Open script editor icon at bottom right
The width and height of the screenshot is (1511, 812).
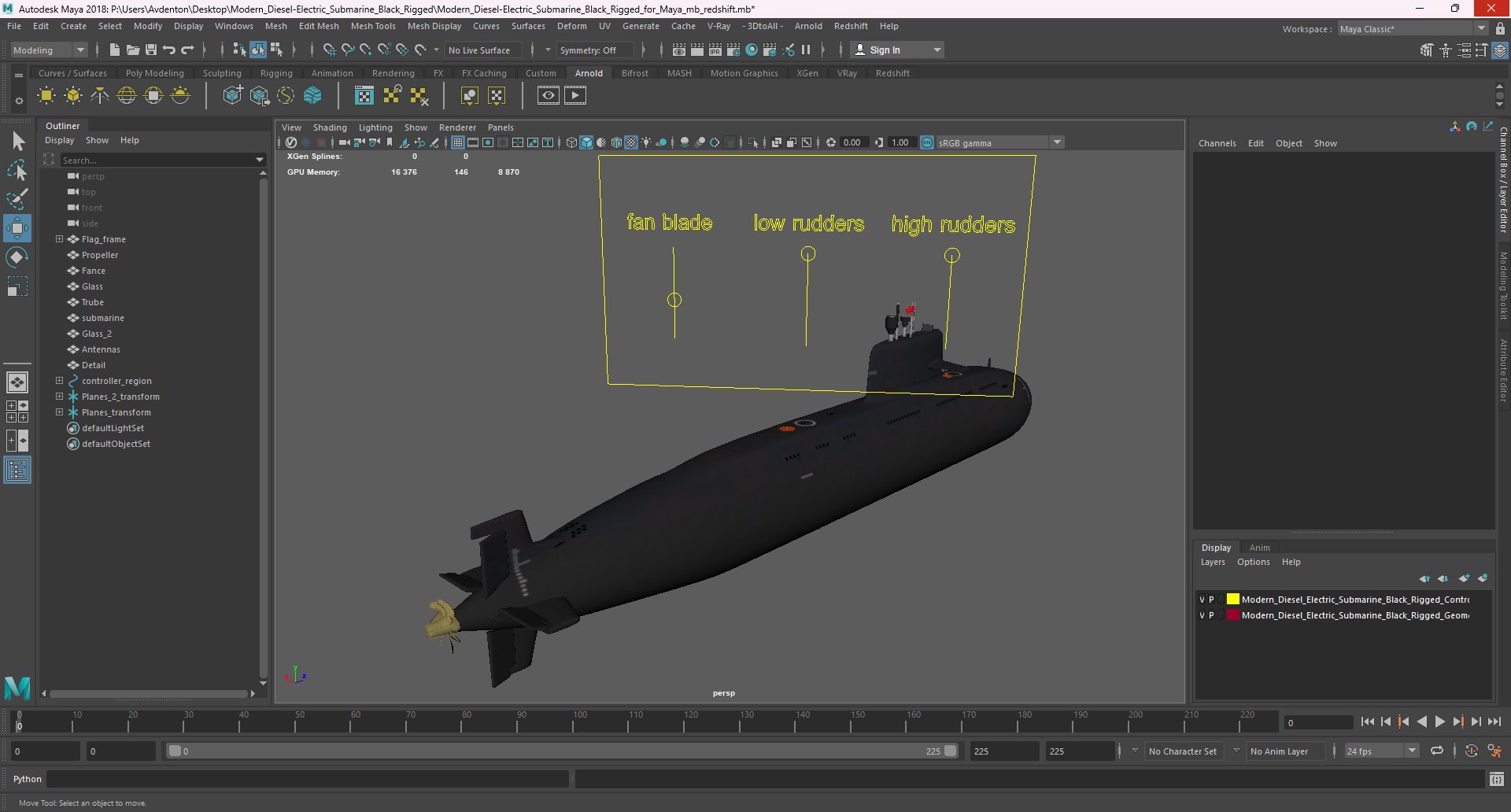coord(1497,779)
